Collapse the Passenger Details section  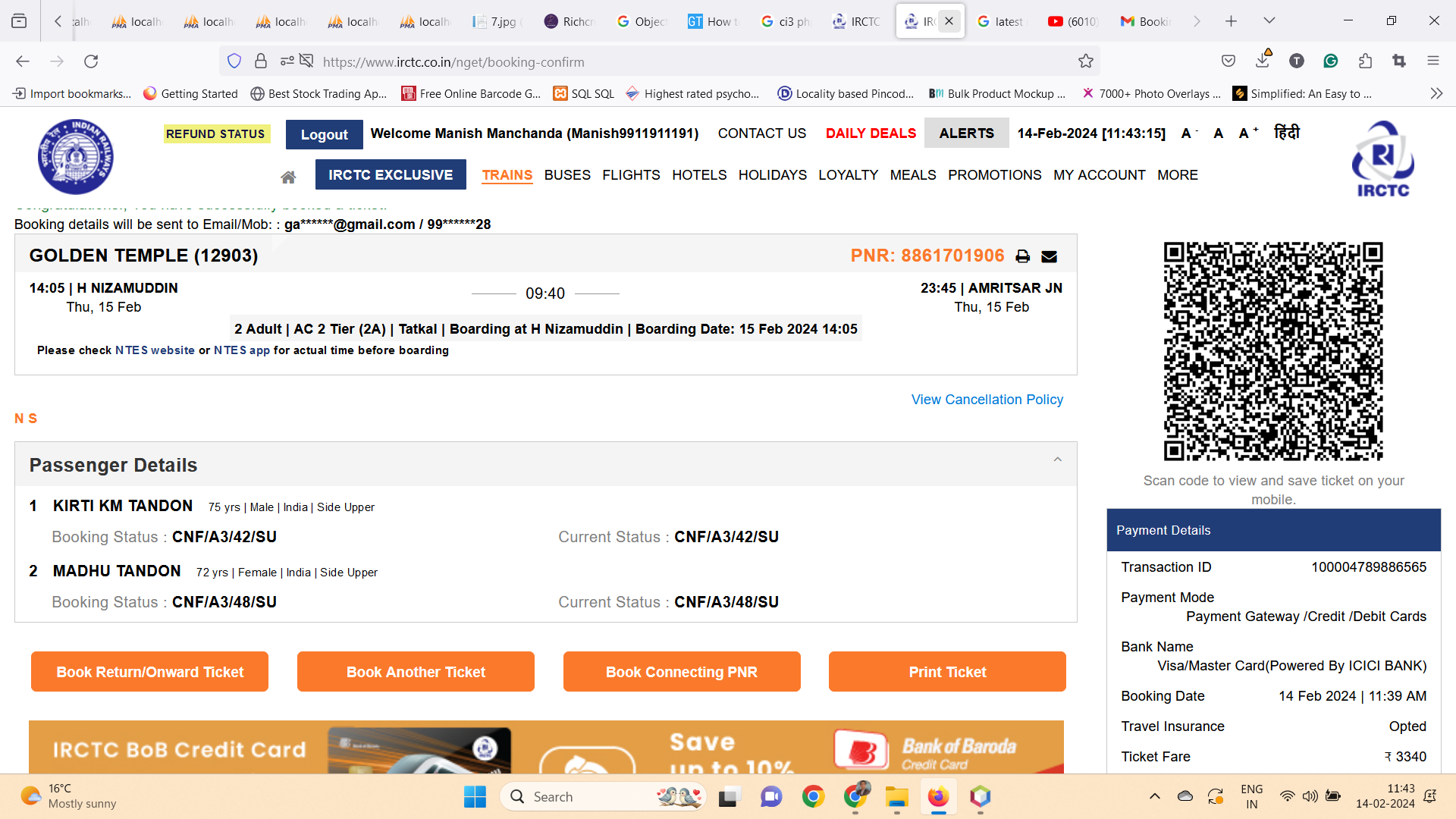1057,460
